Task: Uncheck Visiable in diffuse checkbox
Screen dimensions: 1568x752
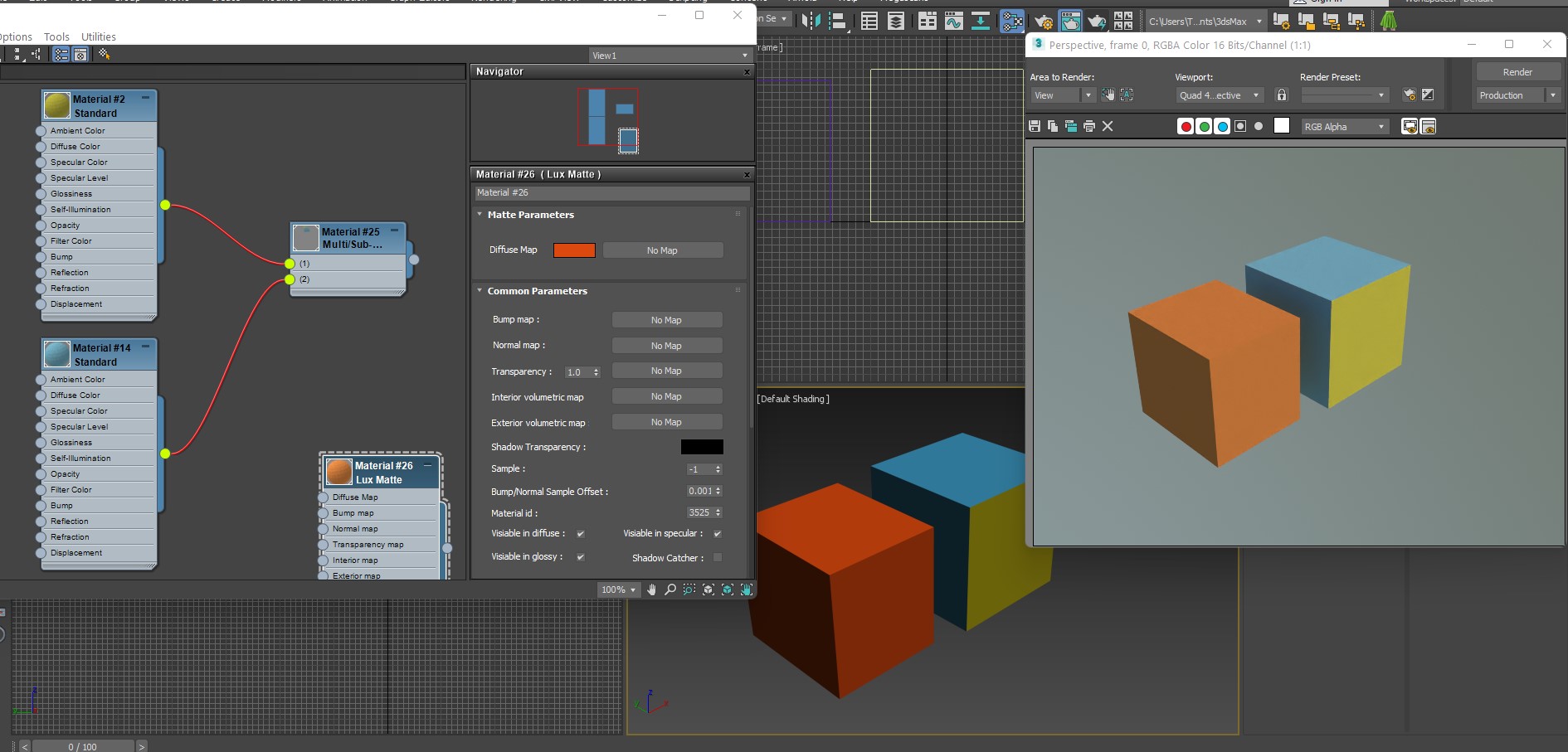Action: tap(581, 534)
